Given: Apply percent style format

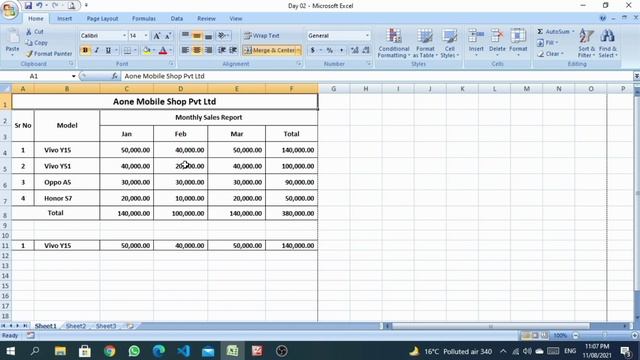Looking at the screenshot, I should (329, 50).
